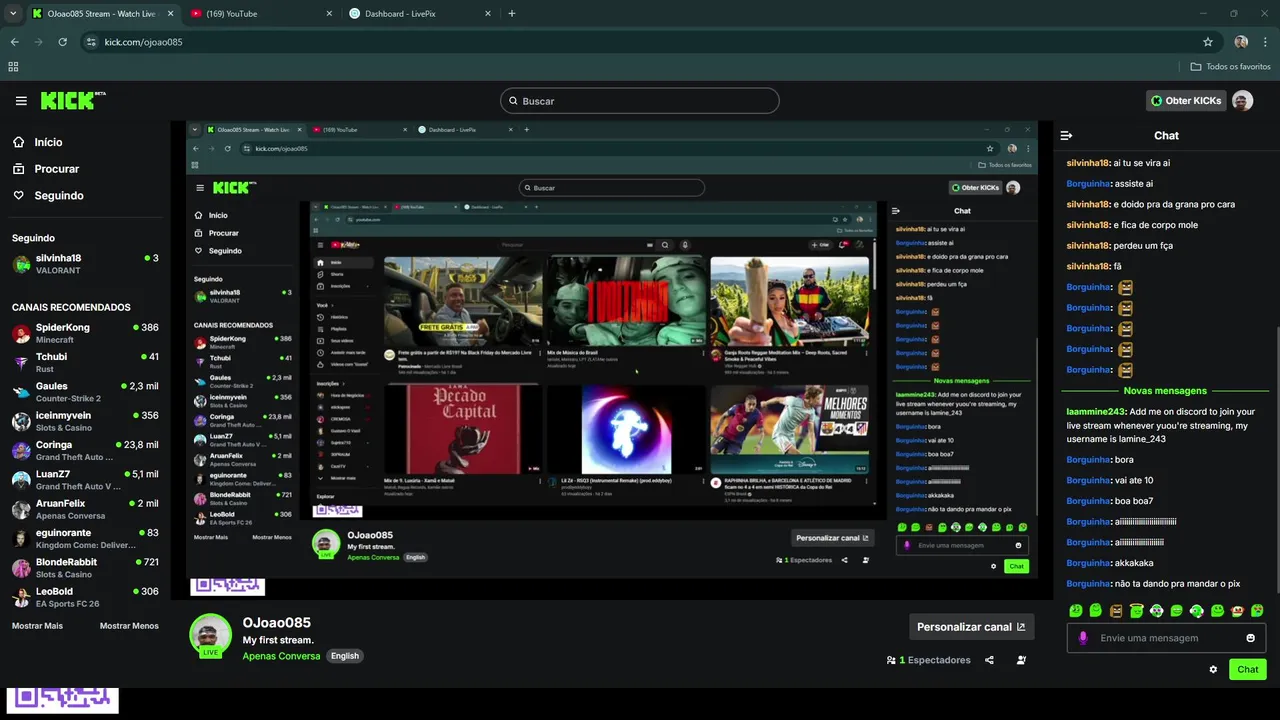Image resolution: width=1280 pixels, height=720 pixels.
Task: Open Tchubi recommended channel
Action: 85,362
